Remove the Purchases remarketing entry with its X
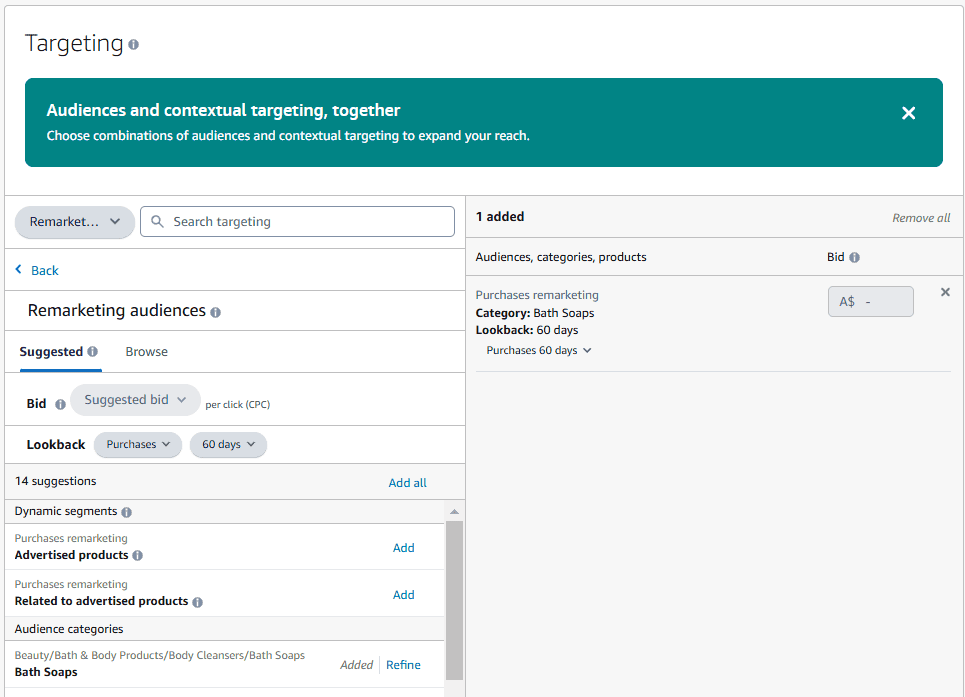 pyautogui.click(x=945, y=291)
